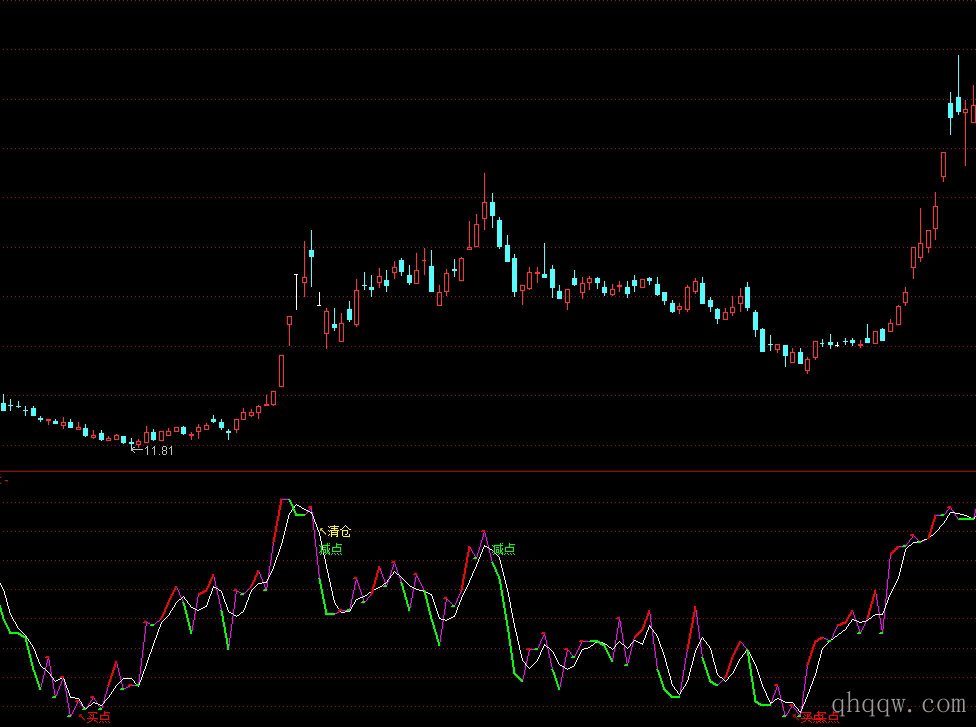Screen dimensions: 976x727
Task: Click the red 买点 marker at bottom left
Action: tap(97, 716)
